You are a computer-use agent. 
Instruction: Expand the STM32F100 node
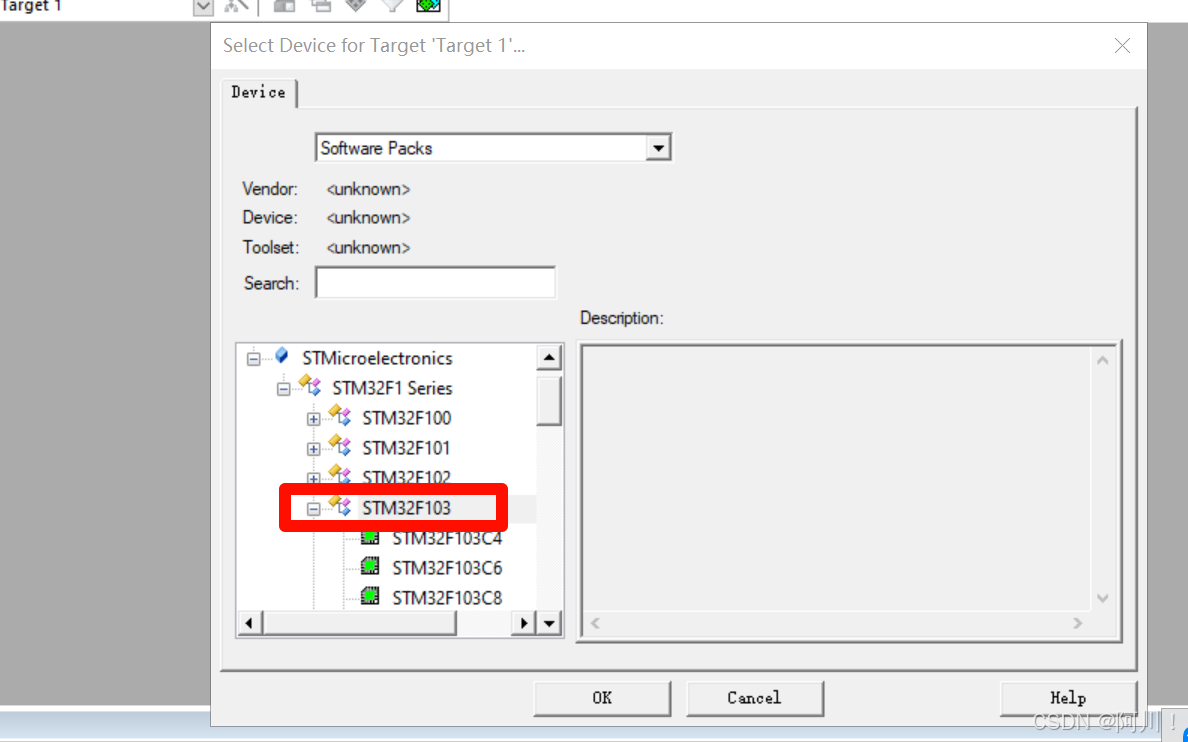(313, 418)
